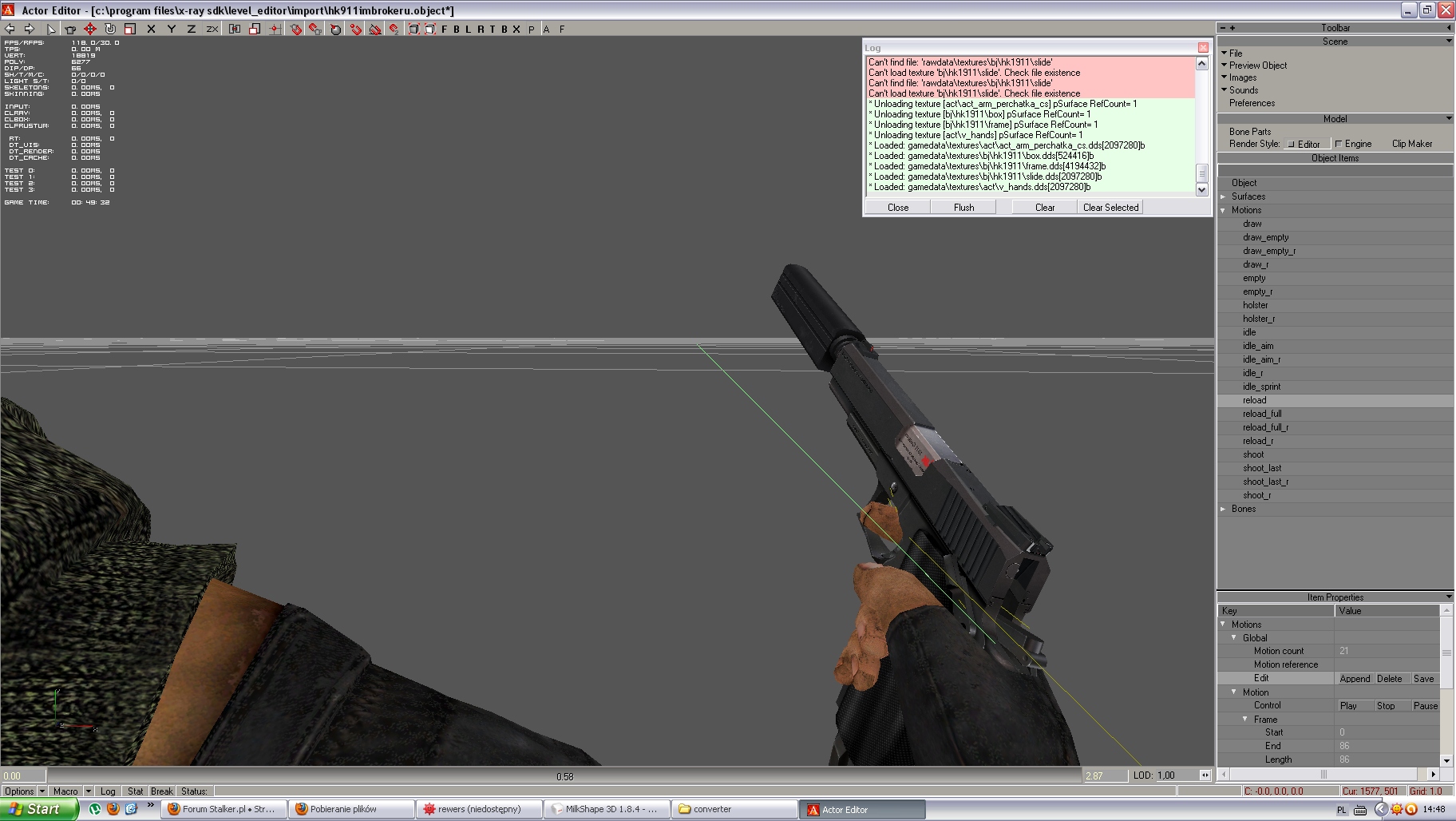The height and width of the screenshot is (821, 1456).
Task: Click Pause motion control
Action: point(1425,706)
